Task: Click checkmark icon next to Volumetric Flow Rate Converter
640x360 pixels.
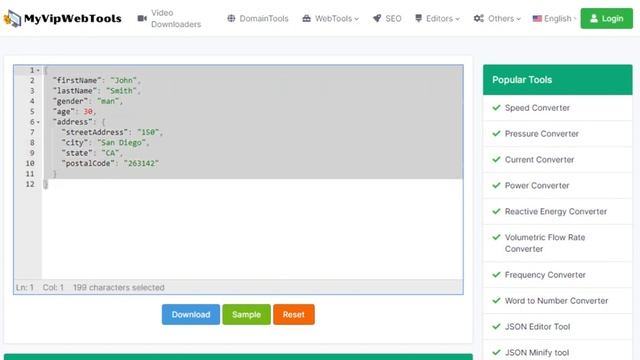Action: click(496, 237)
